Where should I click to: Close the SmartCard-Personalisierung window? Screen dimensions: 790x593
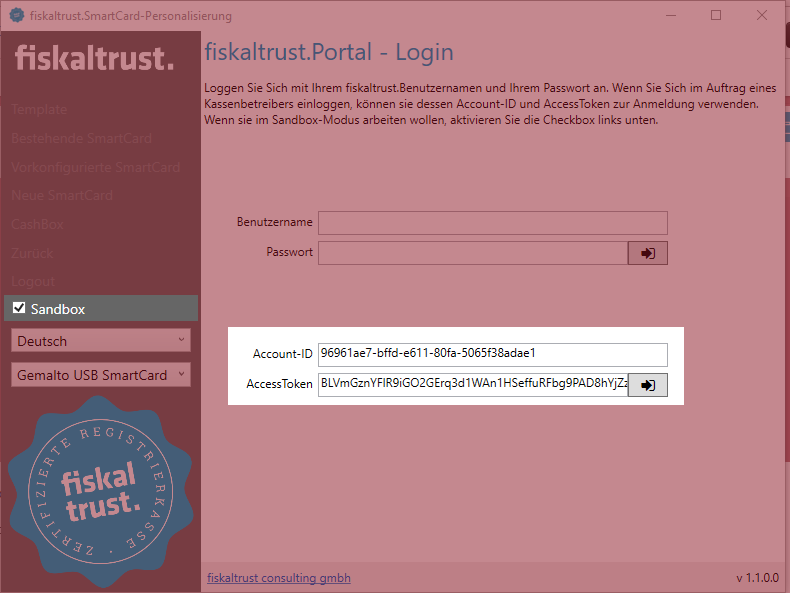762,16
